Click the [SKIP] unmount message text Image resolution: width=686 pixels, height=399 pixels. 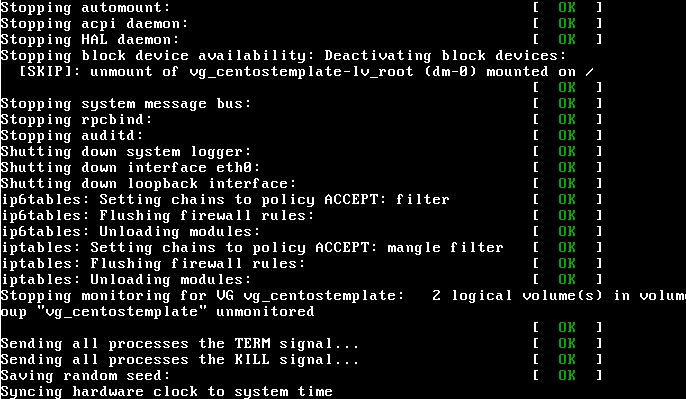pos(306,72)
